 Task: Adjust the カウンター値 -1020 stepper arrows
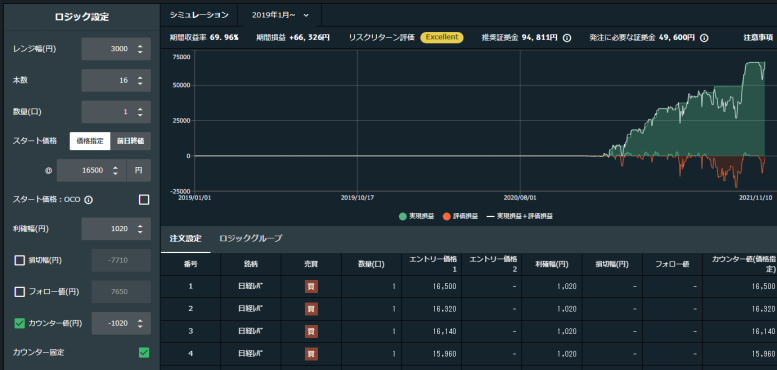pos(140,323)
